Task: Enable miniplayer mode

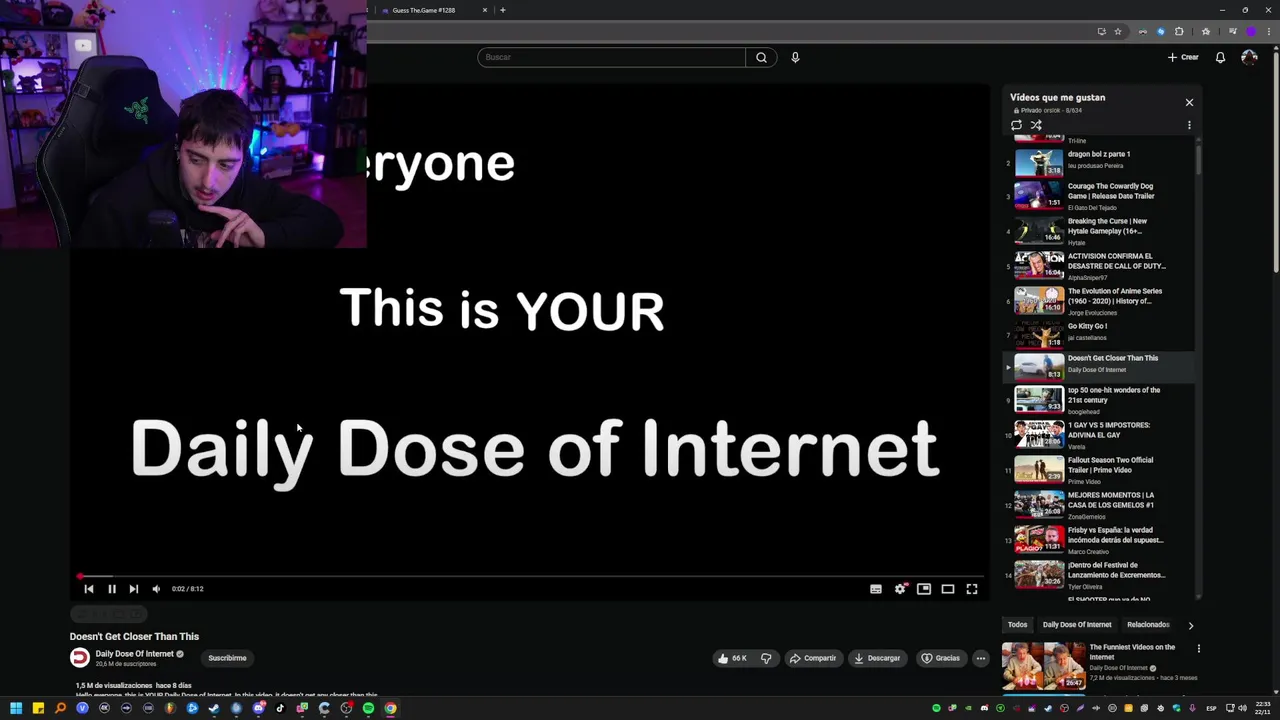Action: click(x=924, y=589)
